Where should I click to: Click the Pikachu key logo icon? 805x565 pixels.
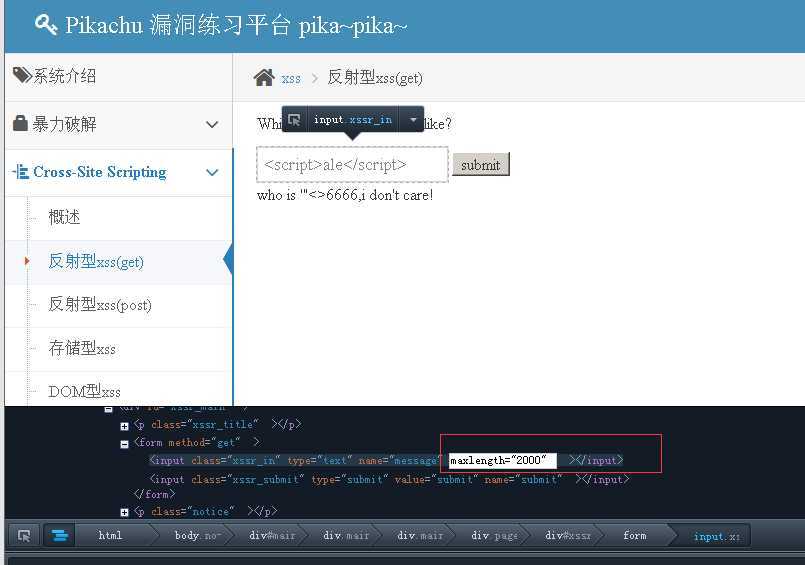coord(46,24)
